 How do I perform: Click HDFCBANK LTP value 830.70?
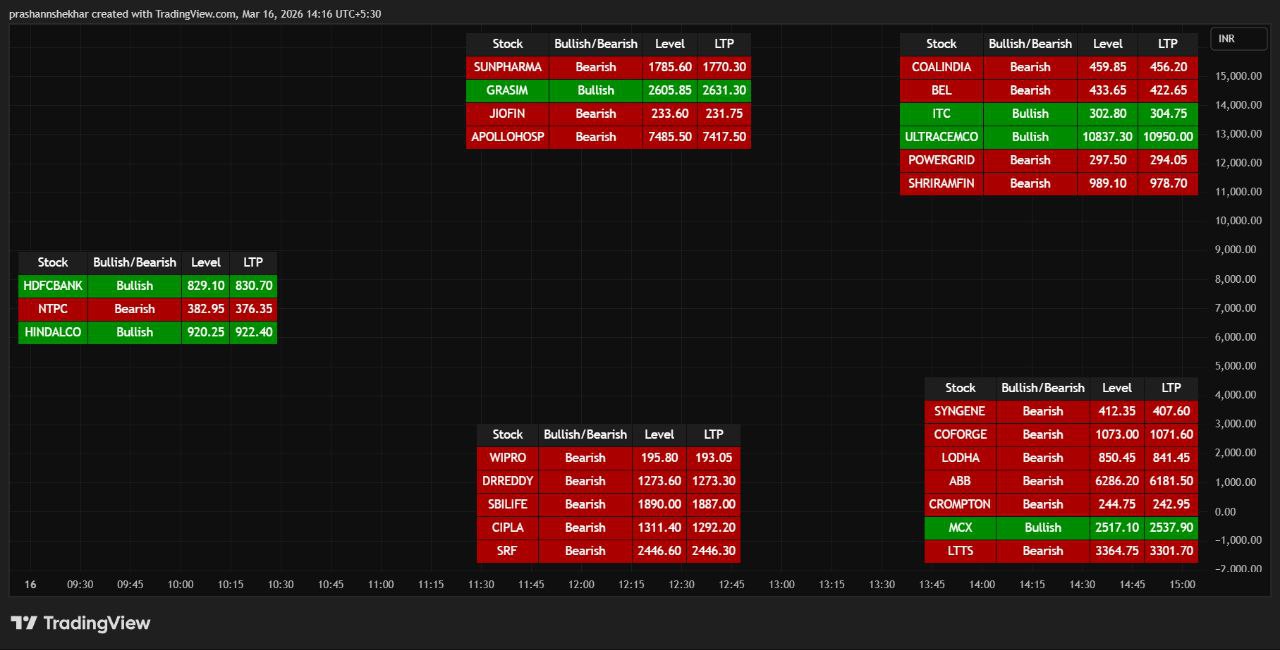pos(253,285)
